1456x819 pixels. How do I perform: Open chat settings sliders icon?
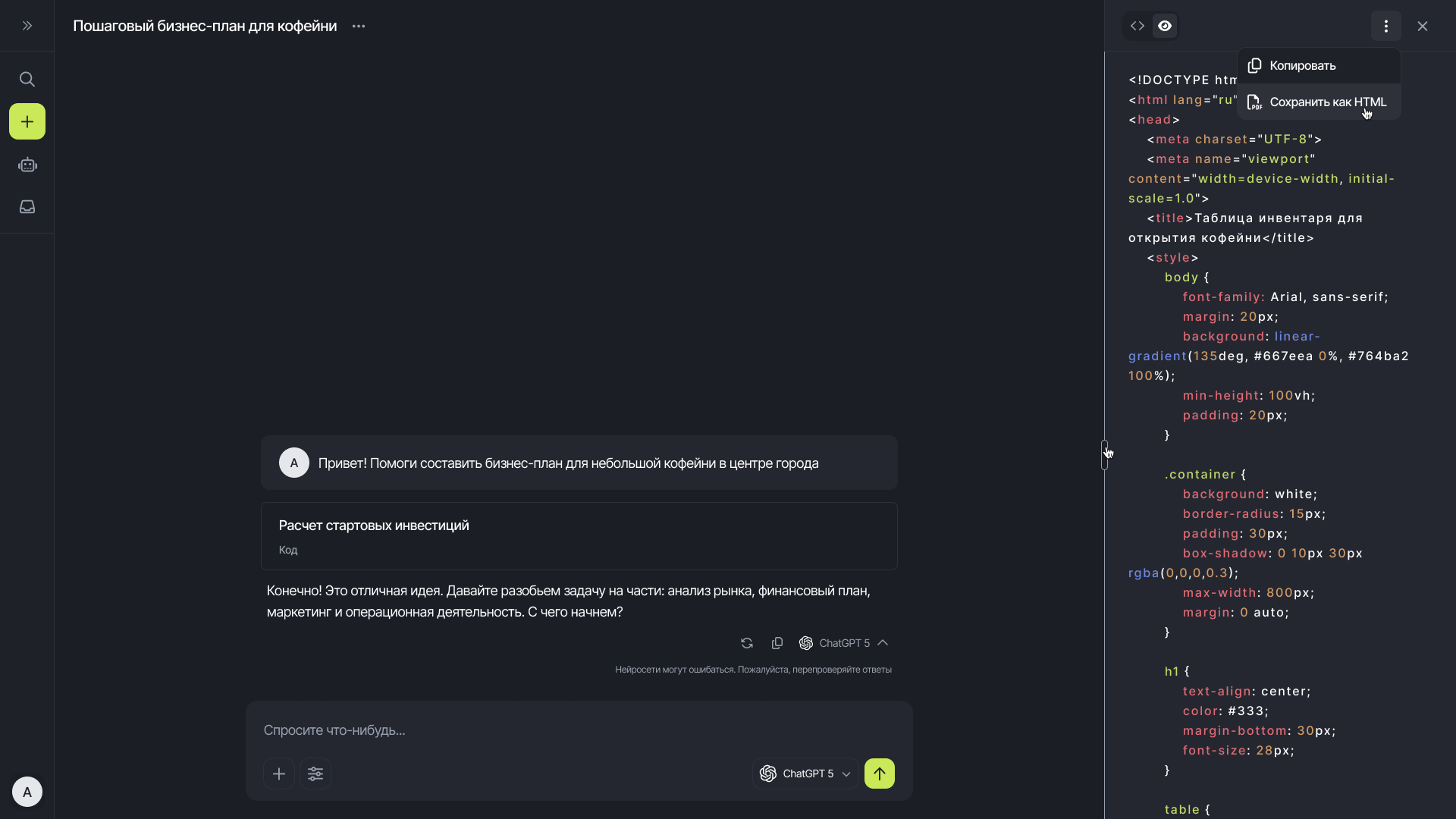click(x=315, y=773)
